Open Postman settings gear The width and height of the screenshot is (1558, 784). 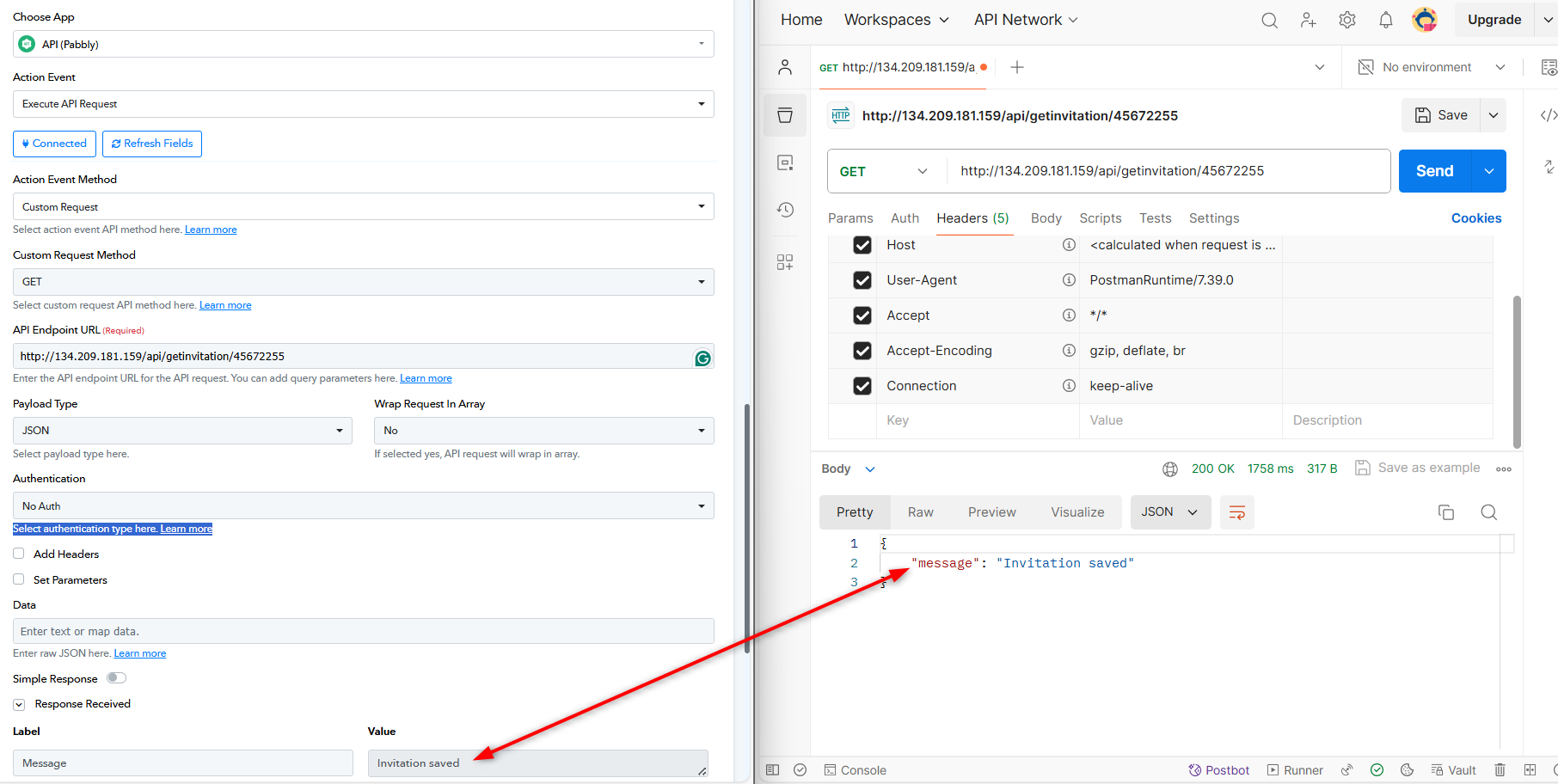(x=1347, y=20)
